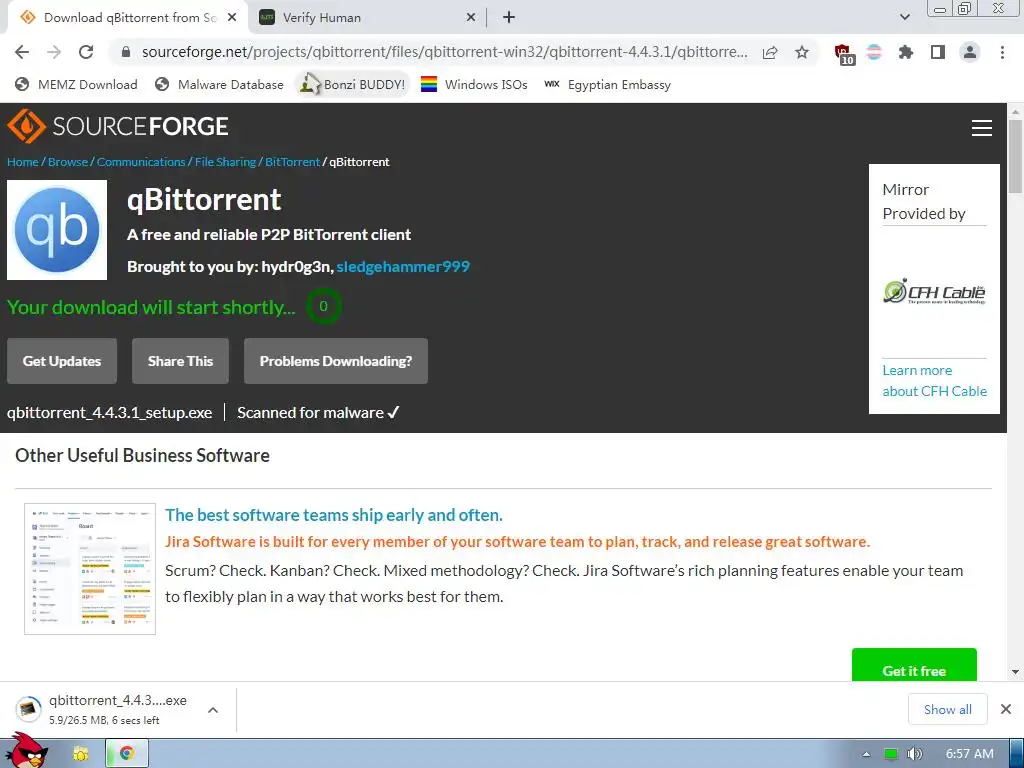Click Show all downloads button

coord(948,709)
